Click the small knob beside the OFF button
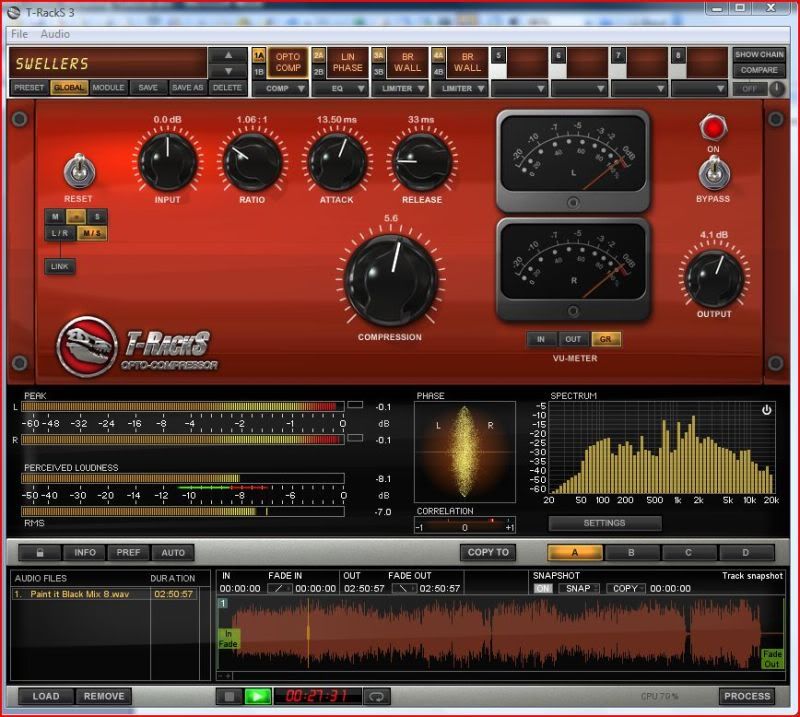Image resolution: width=800 pixels, height=717 pixels. (x=777, y=89)
